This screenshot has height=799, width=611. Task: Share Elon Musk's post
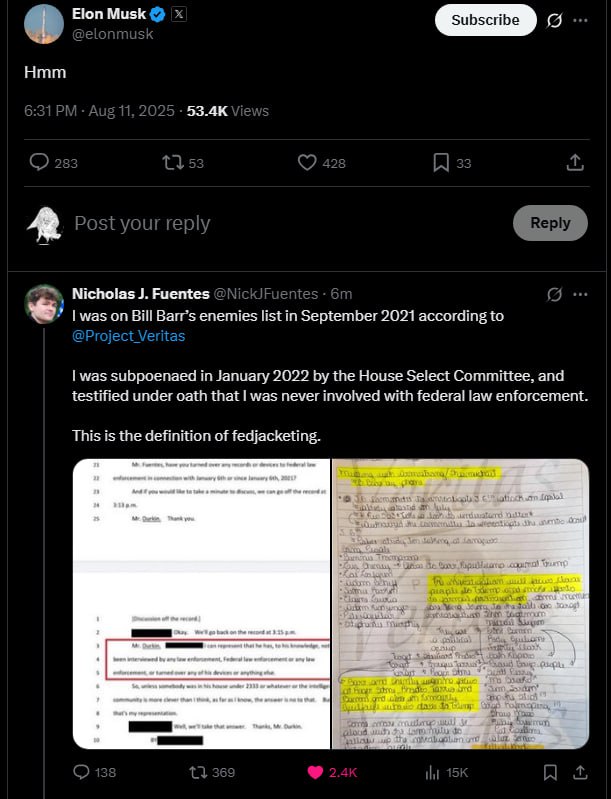point(575,163)
